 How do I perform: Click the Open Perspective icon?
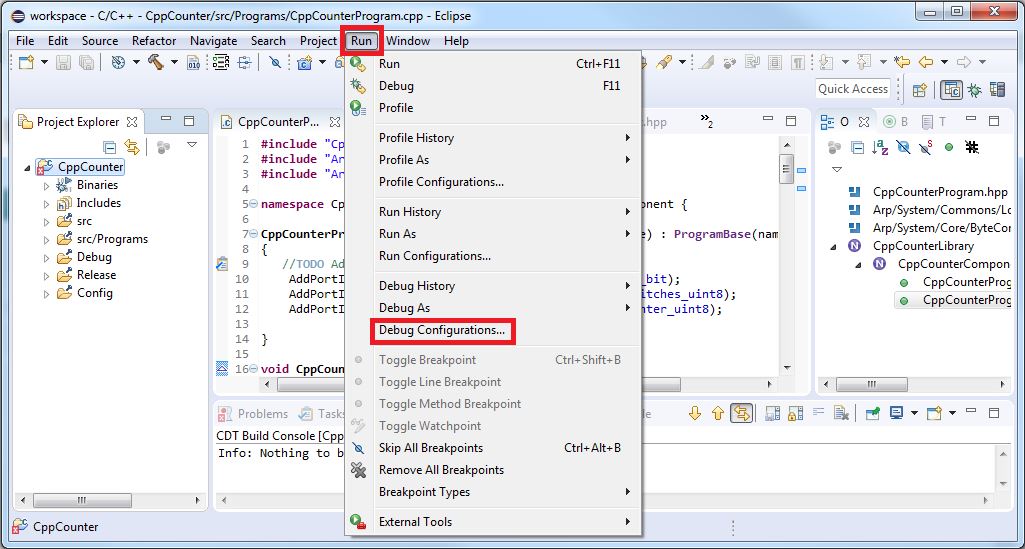coord(920,90)
